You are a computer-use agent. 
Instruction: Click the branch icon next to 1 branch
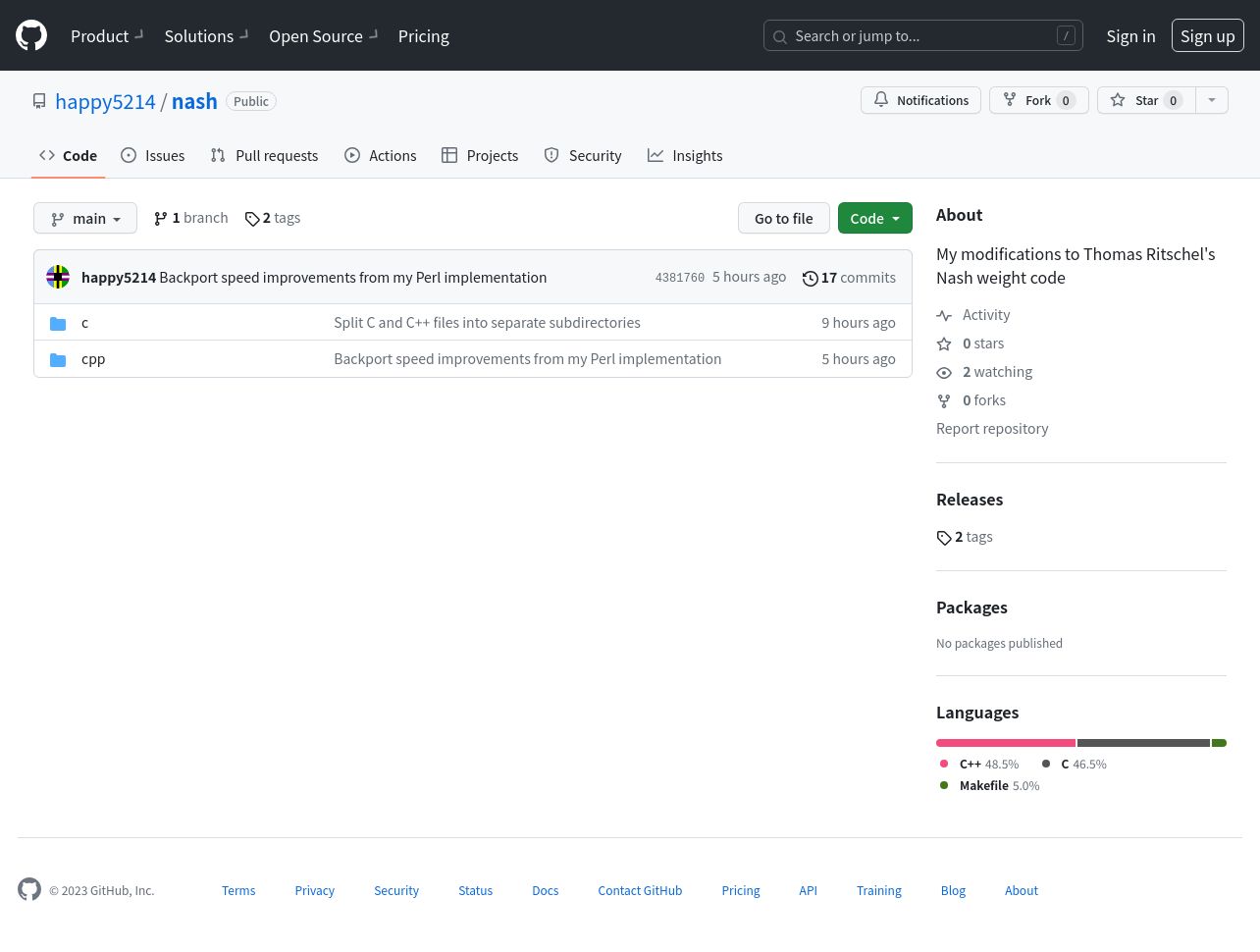coord(161,219)
